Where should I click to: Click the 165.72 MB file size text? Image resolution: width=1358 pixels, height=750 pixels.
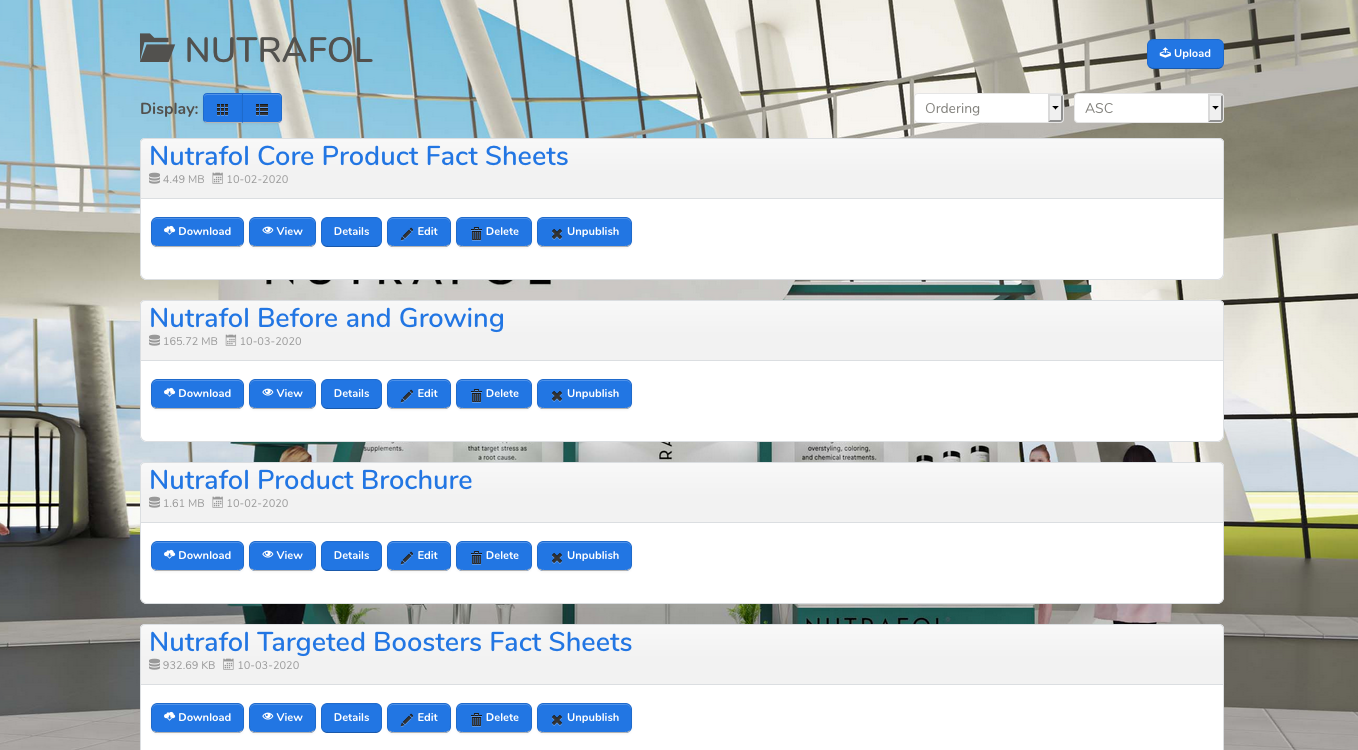click(x=190, y=341)
